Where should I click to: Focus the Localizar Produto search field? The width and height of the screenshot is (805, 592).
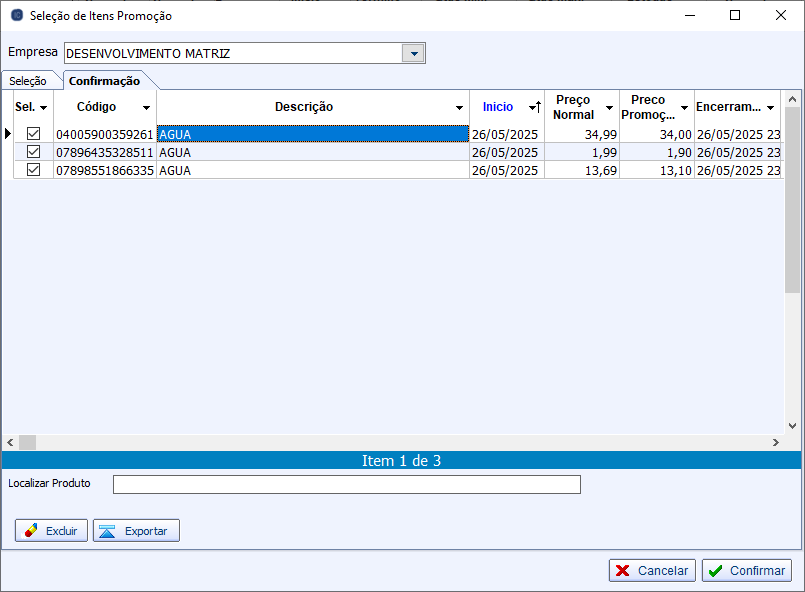(x=346, y=484)
